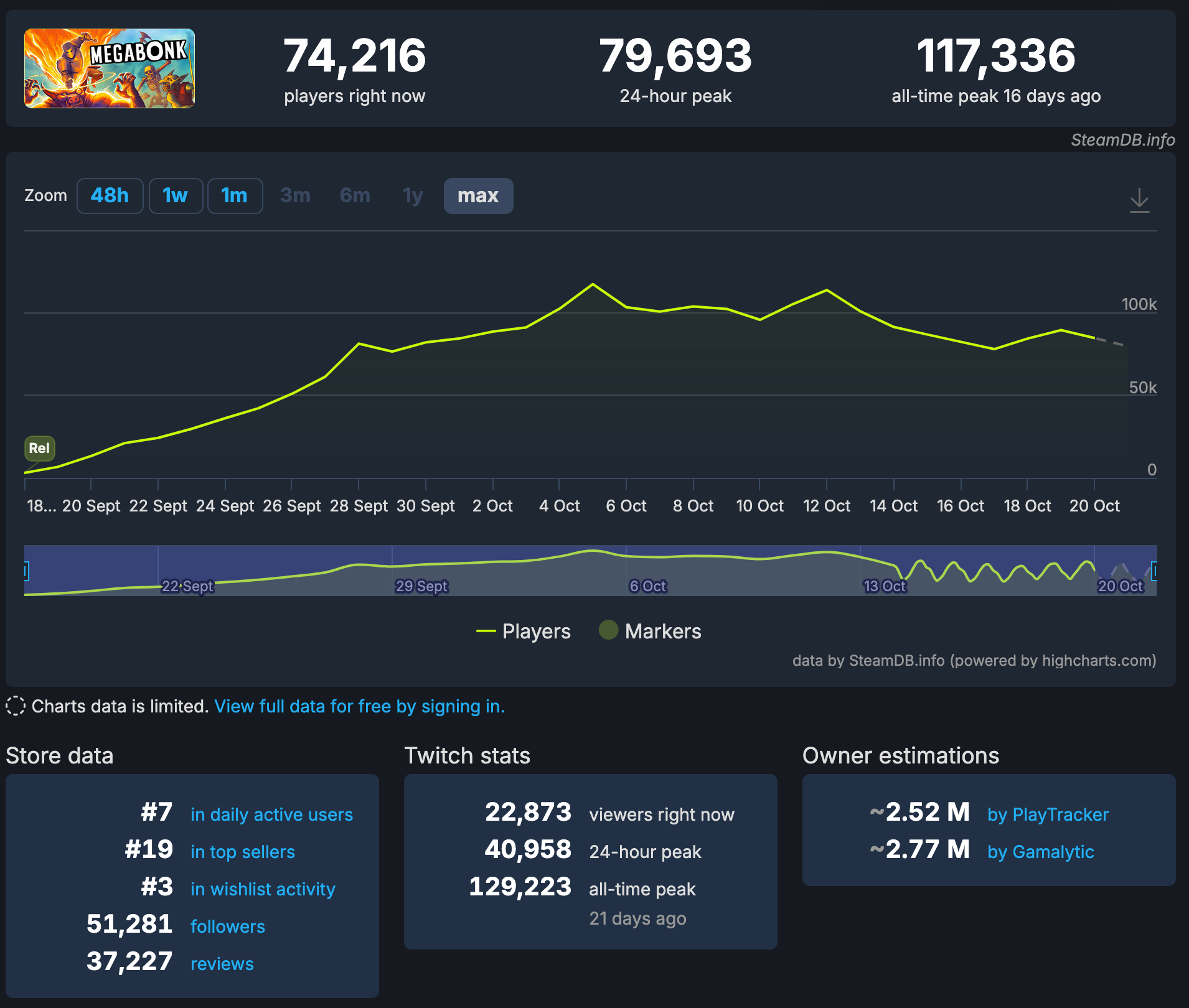The height and width of the screenshot is (1008, 1189).
Task: Switch zoom range to 1m
Action: 234,196
